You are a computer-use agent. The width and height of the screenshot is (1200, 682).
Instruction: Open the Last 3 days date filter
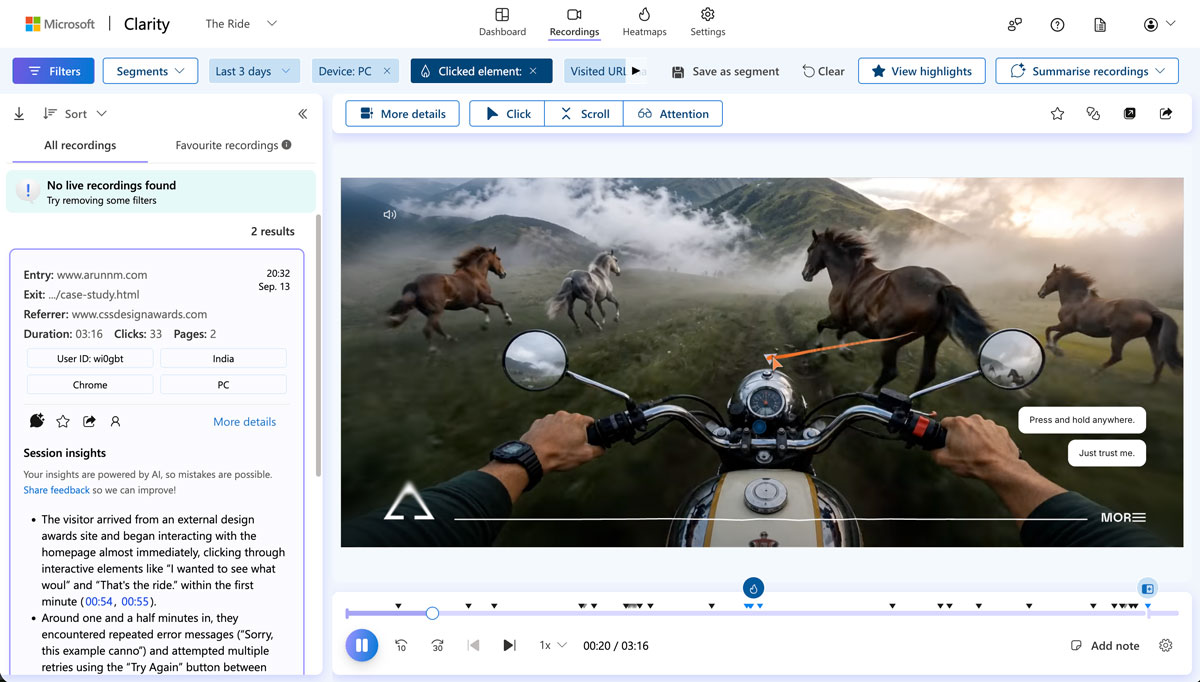coord(254,71)
